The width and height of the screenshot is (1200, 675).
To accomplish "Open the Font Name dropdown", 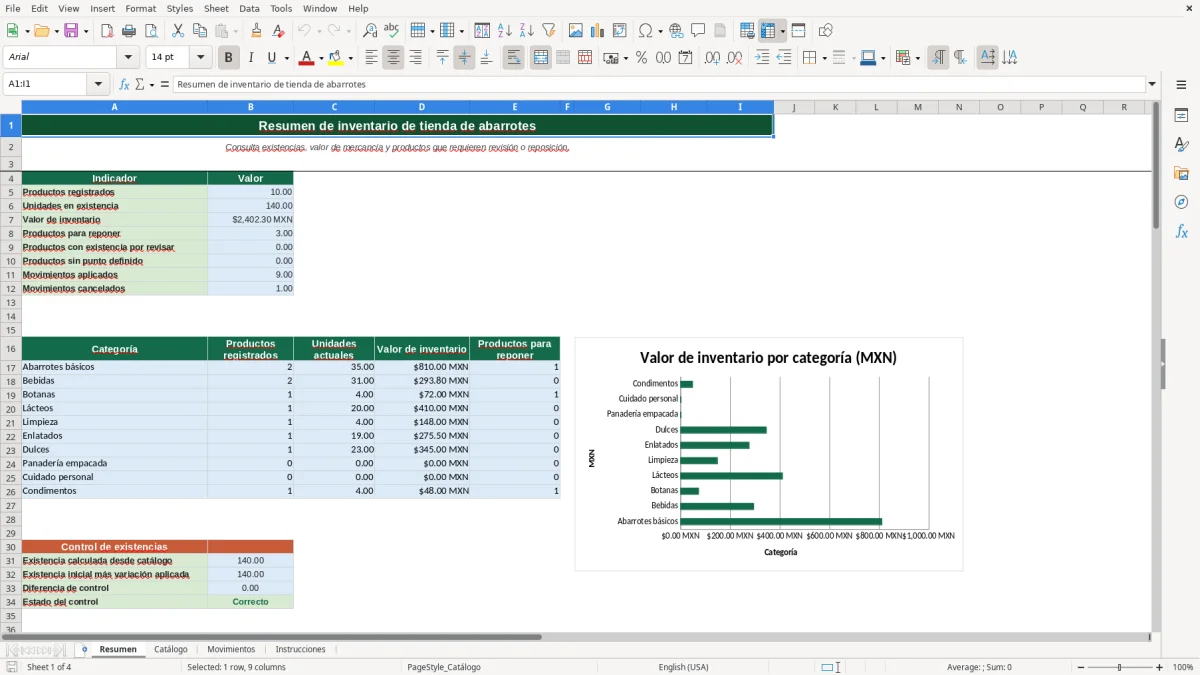I will tap(128, 58).
